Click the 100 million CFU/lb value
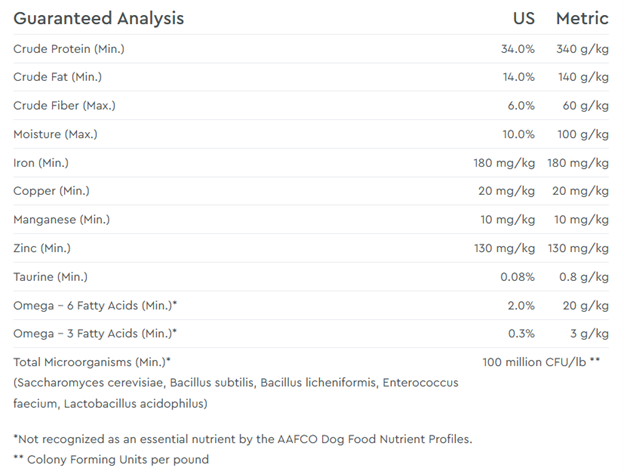Image resolution: width=624 pixels, height=471 pixels. coord(540,361)
